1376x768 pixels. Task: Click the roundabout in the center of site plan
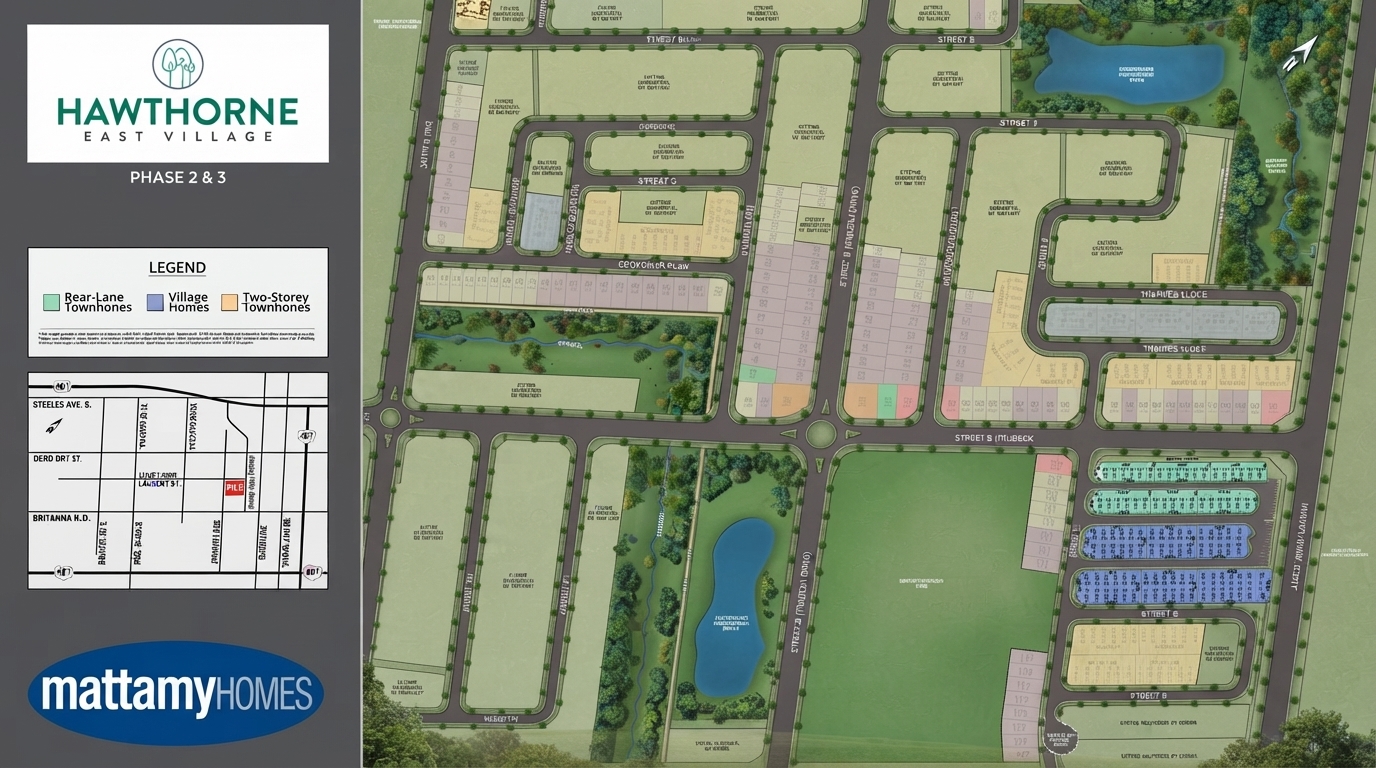[821, 434]
